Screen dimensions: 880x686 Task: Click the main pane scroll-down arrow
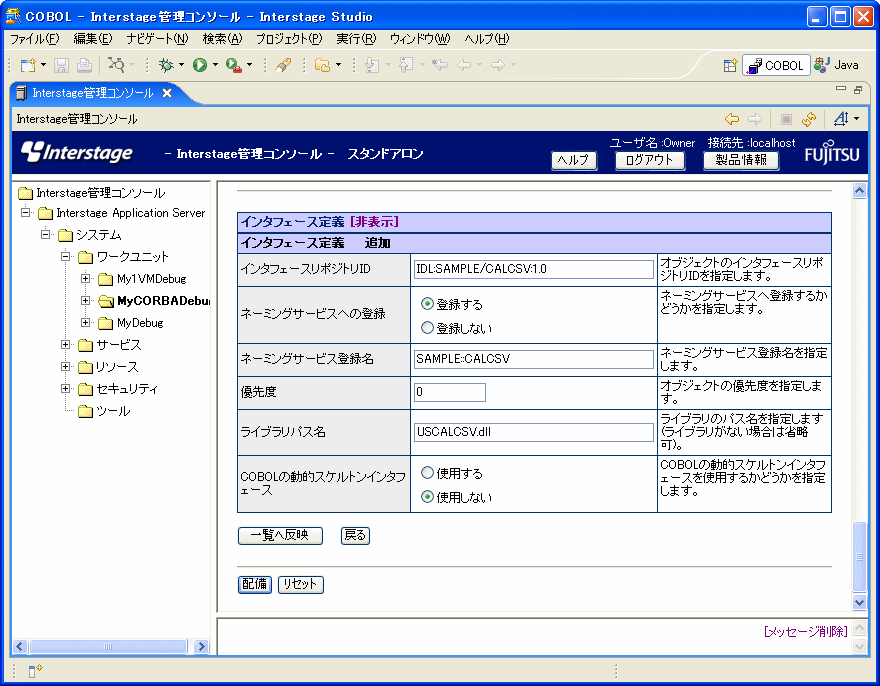pyautogui.click(x=859, y=602)
